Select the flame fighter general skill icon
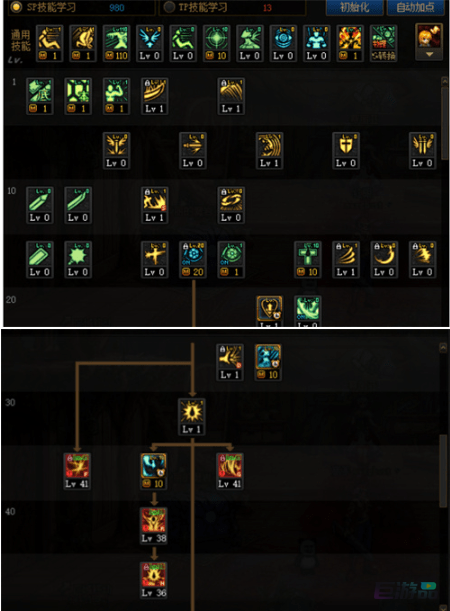The image size is (450, 611). click(350, 43)
